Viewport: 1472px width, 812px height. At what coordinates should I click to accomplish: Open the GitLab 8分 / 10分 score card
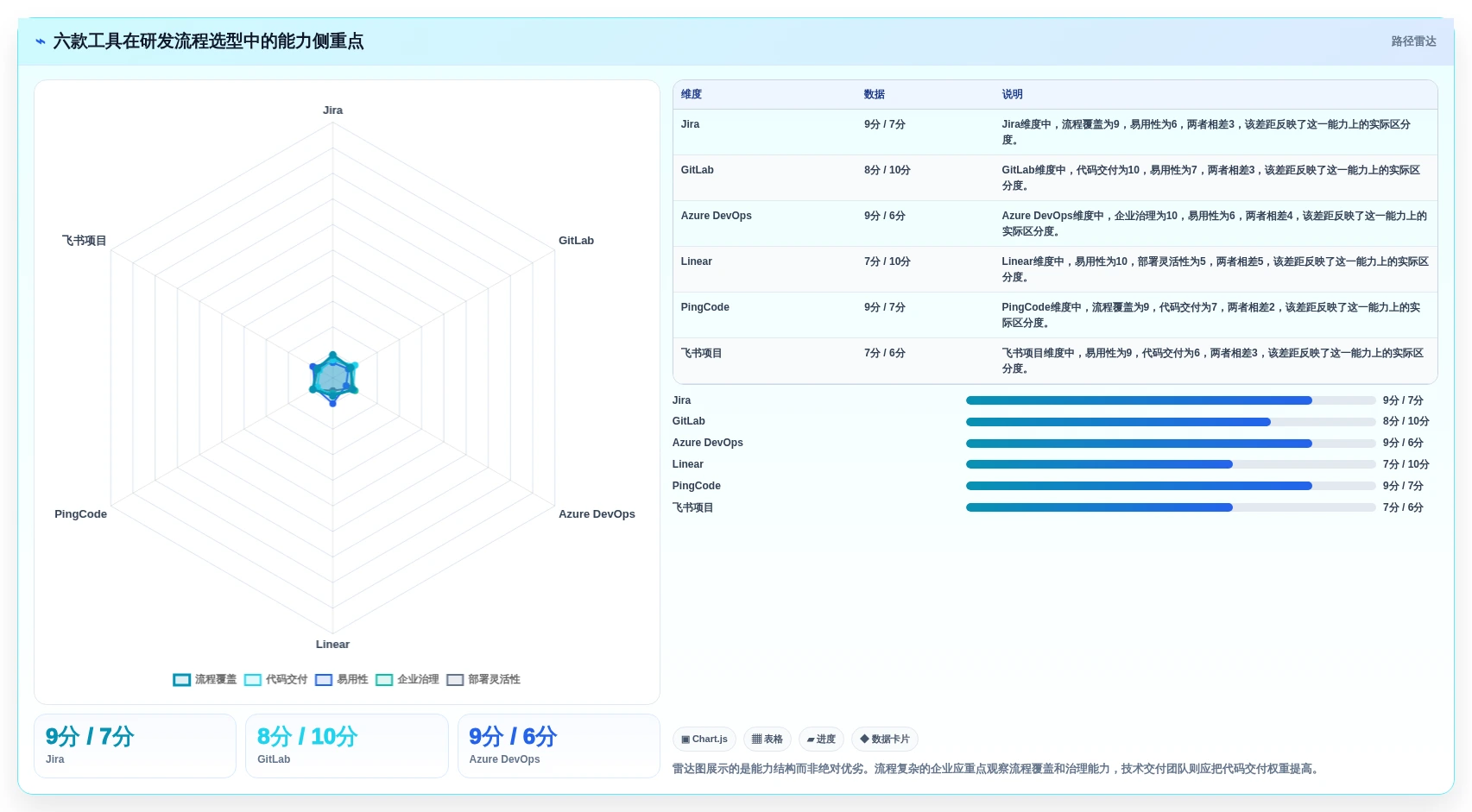pos(347,746)
